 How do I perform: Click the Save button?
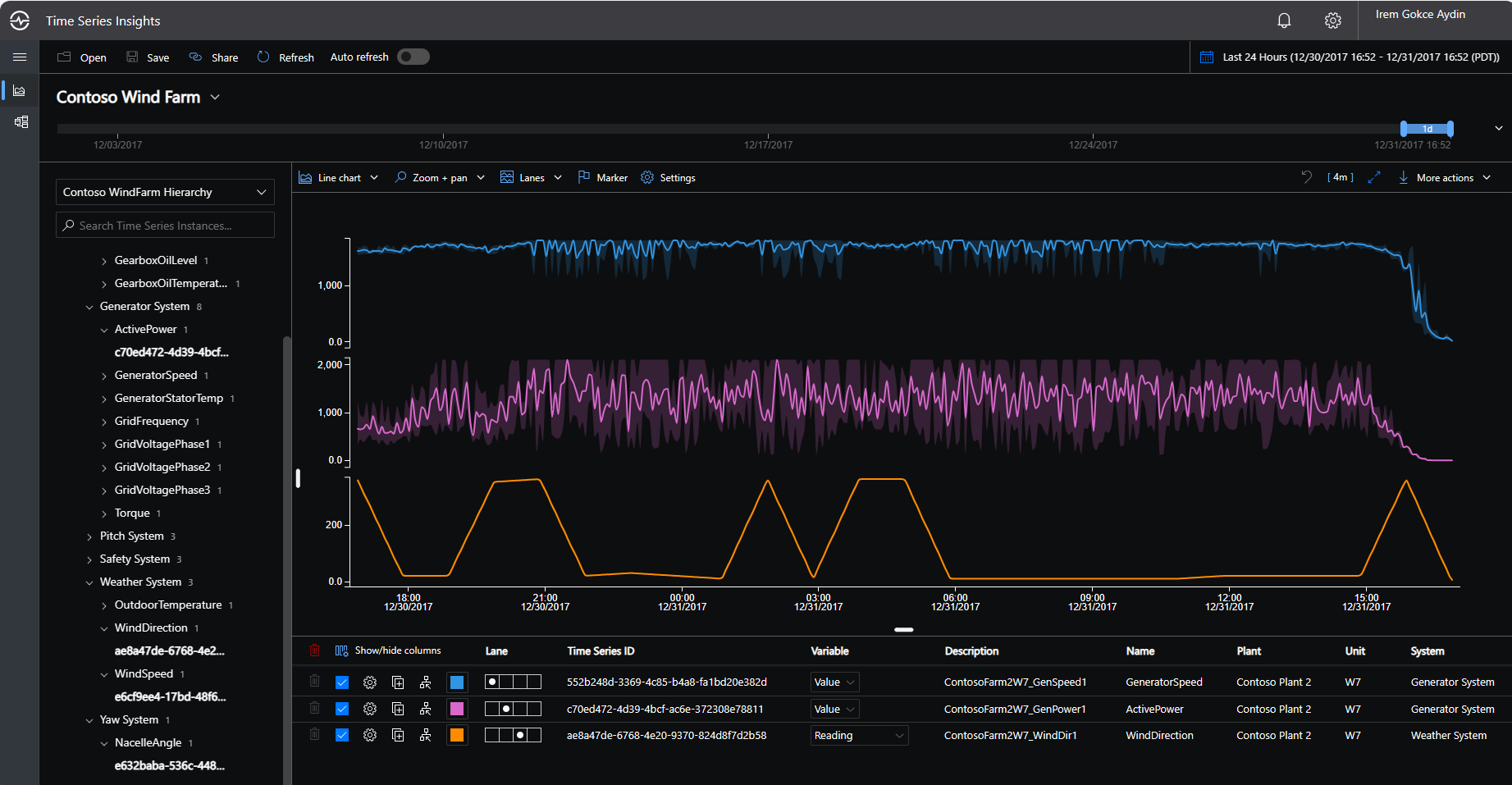pos(148,57)
